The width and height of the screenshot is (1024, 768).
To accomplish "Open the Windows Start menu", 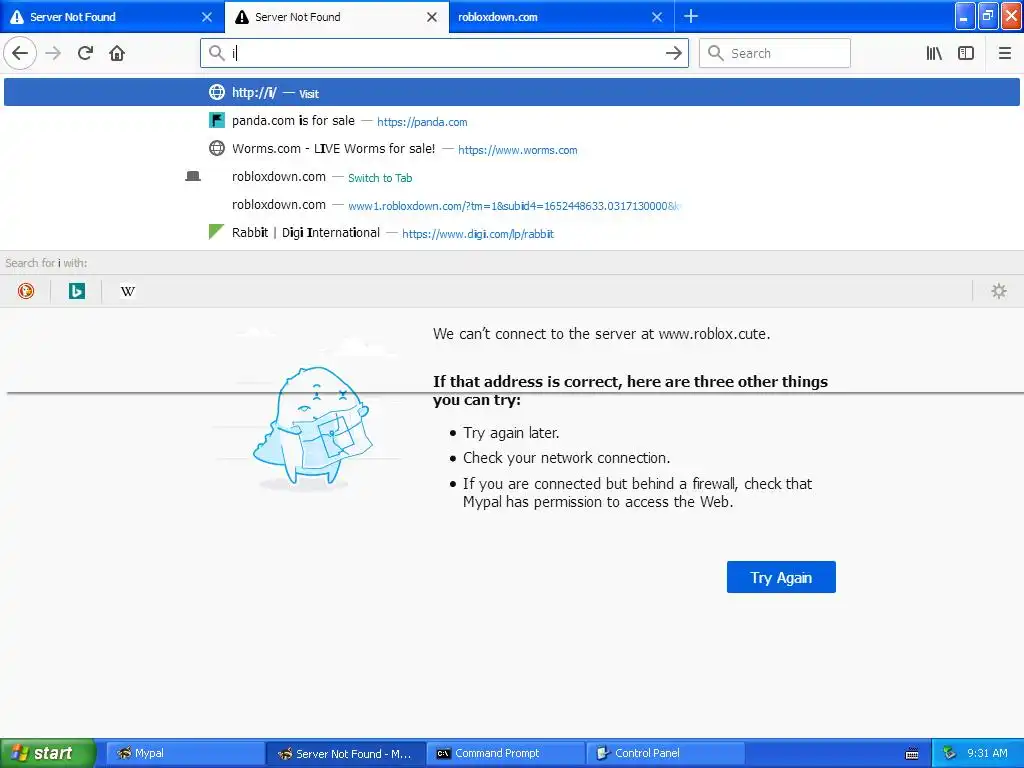I will coord(47,753).
